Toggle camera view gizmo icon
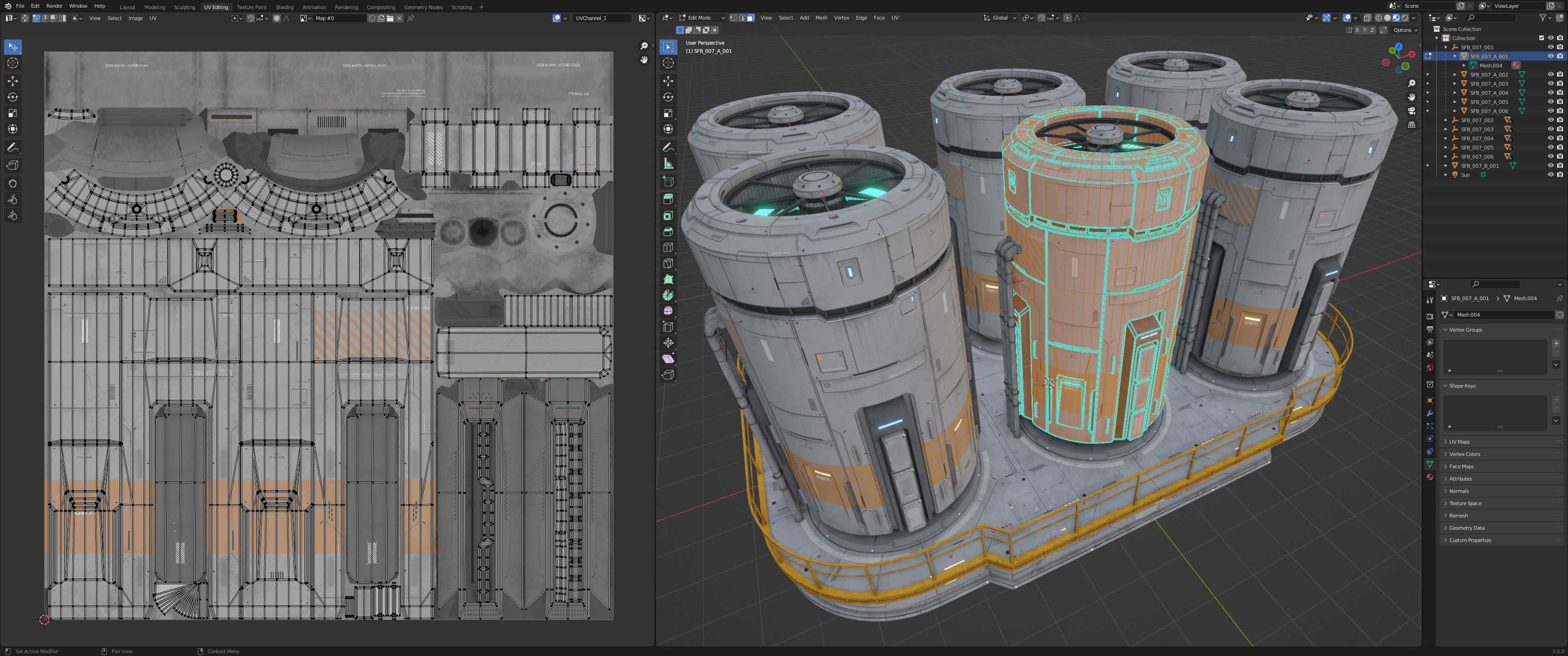This screenshot has height=656, width=1568. point(1412,111)
